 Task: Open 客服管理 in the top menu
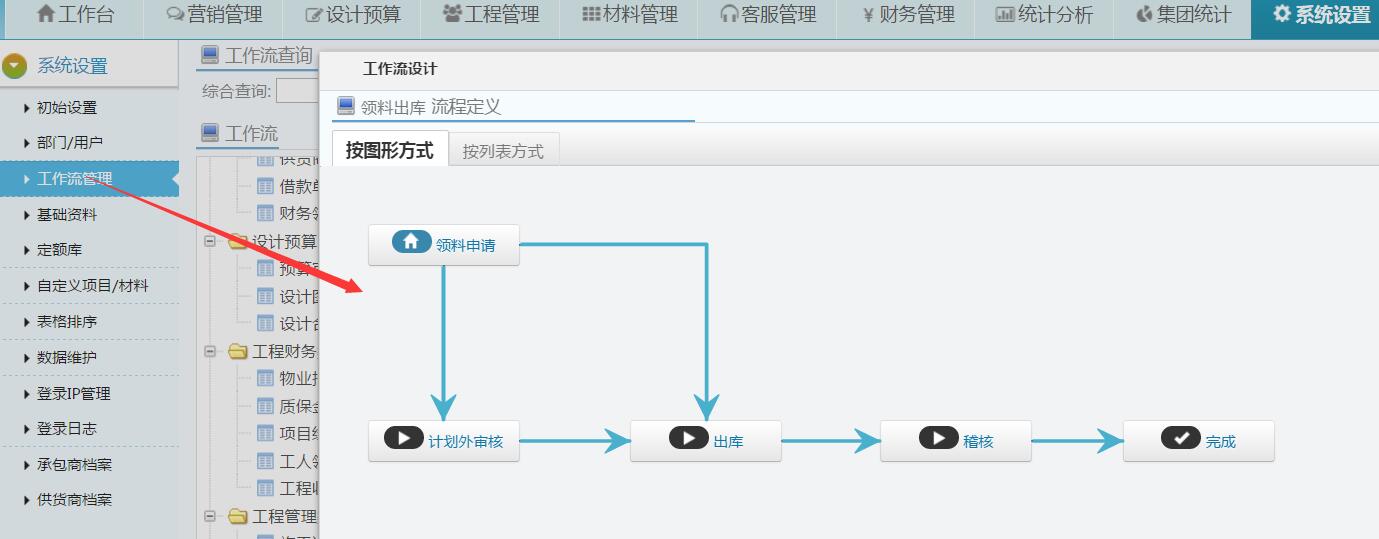coord(768,15)
